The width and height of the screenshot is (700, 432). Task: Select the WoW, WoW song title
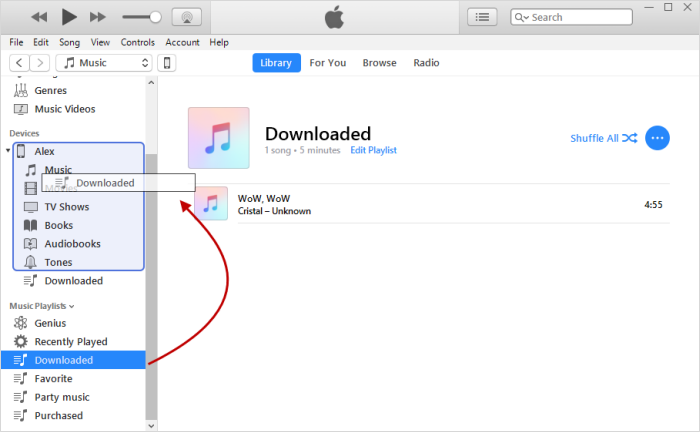click(x=264, y=199)
